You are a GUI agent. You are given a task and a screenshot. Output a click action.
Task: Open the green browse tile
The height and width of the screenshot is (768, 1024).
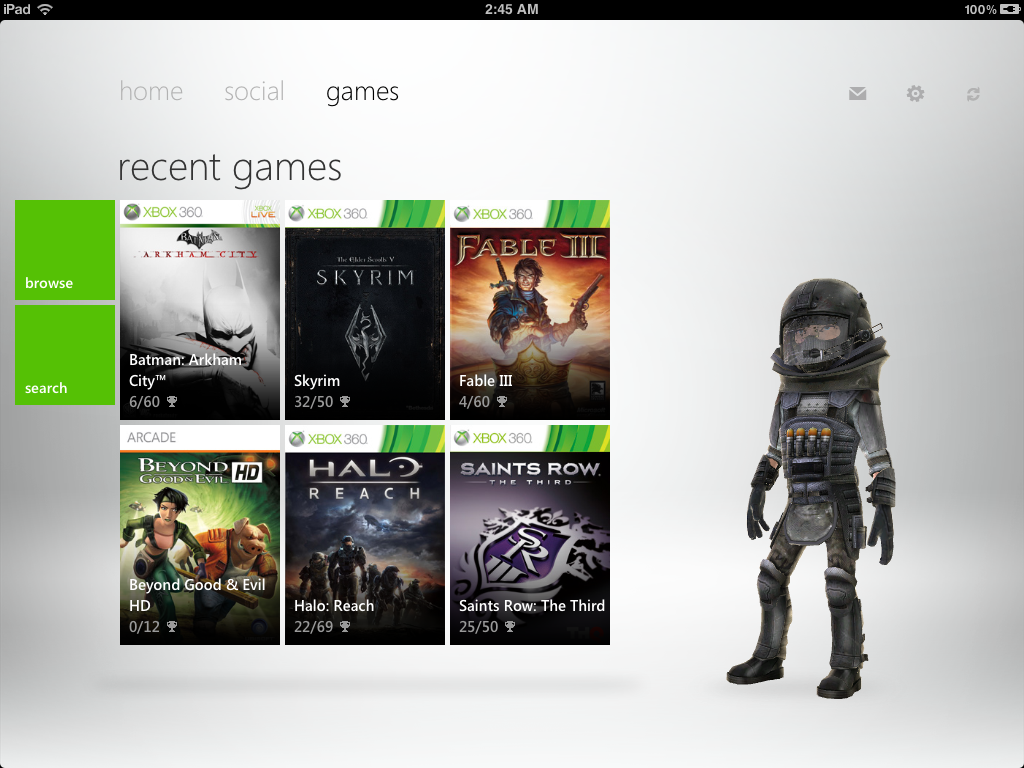click(x=65, y=250)
